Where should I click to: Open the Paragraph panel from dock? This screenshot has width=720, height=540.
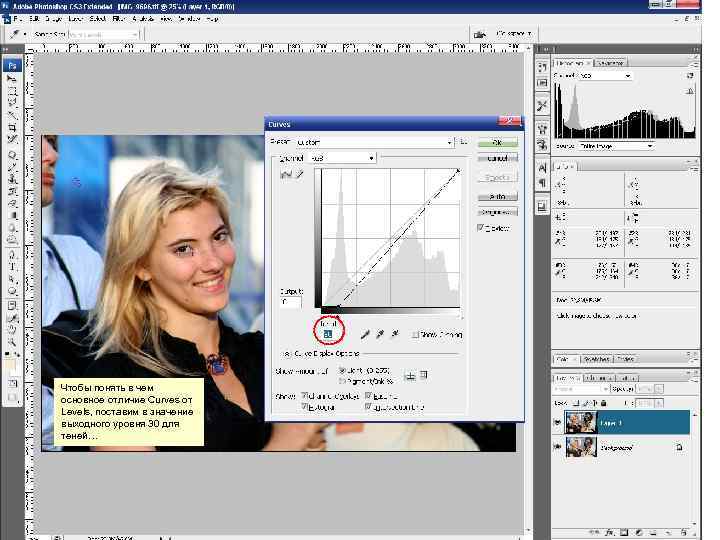tap(542, 183)
